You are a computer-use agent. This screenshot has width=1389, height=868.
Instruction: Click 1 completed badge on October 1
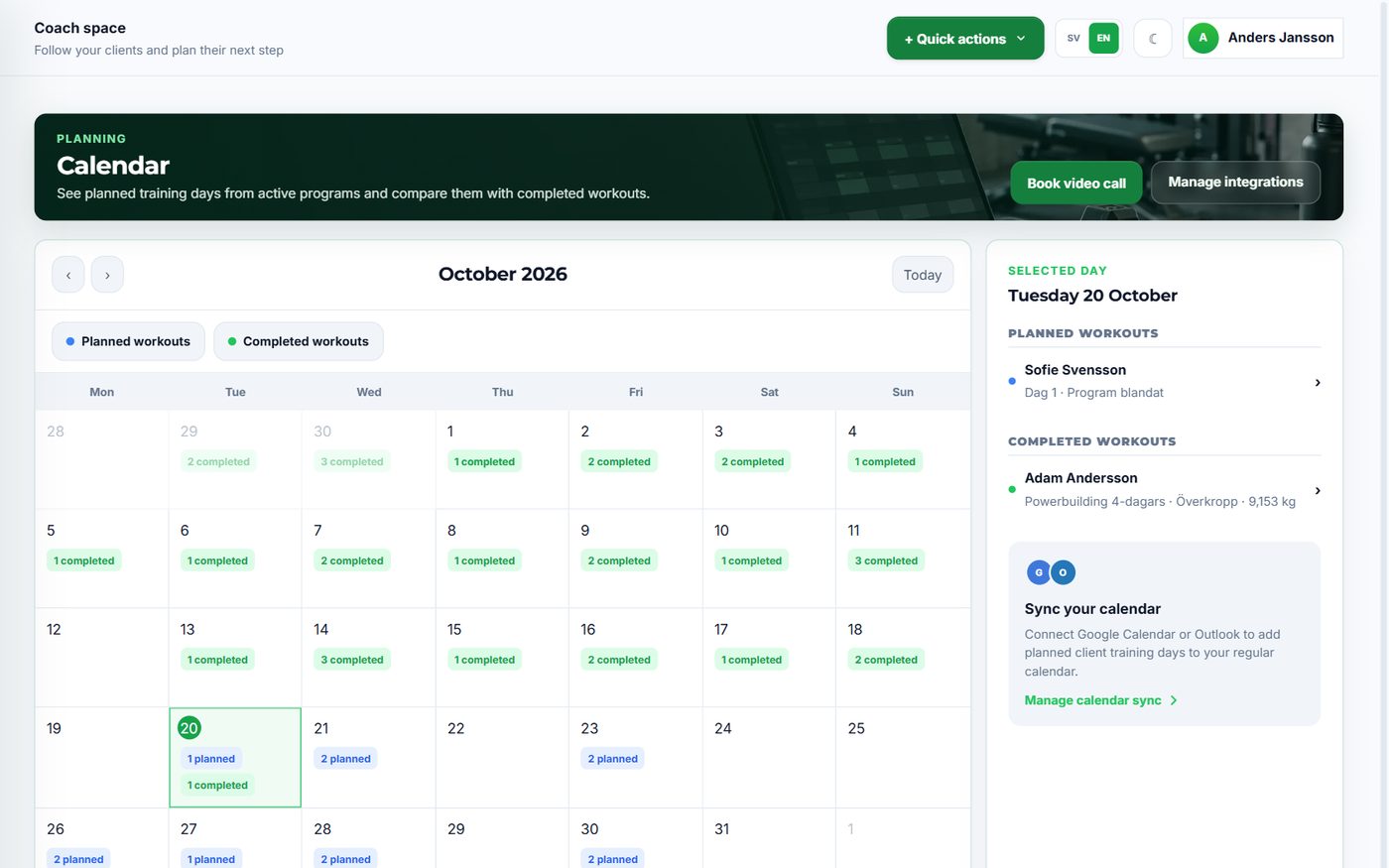484,461
